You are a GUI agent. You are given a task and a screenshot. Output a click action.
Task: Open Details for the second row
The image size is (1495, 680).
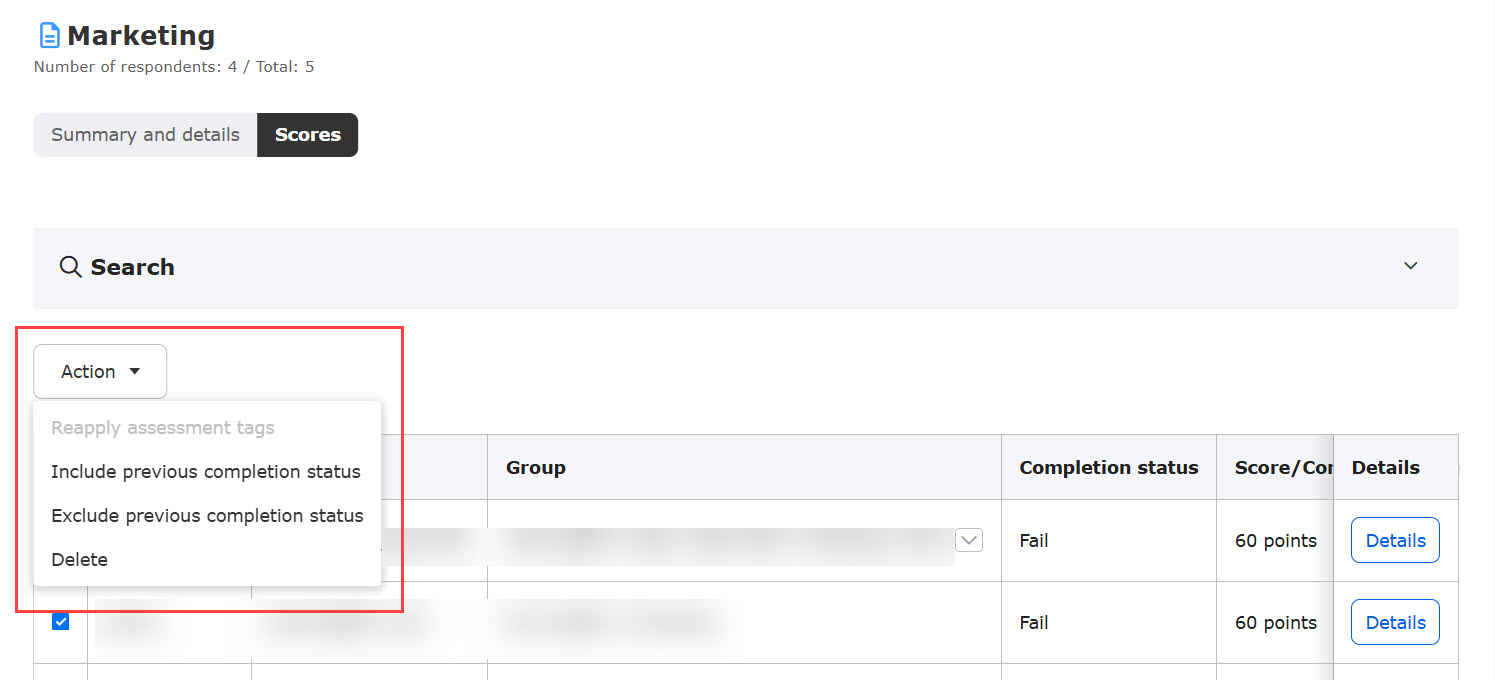[1395, 623]
